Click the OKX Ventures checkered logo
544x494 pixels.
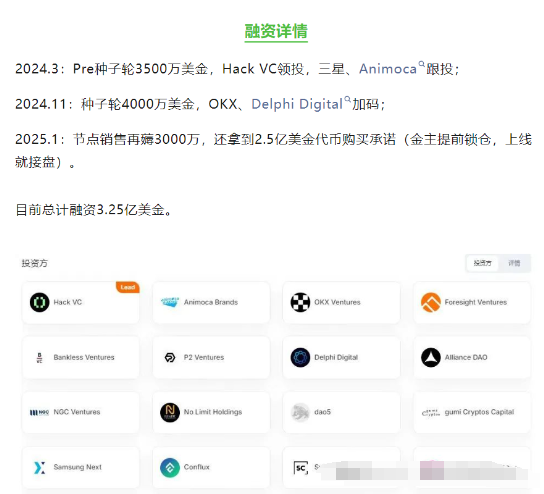tap(300, 302)
